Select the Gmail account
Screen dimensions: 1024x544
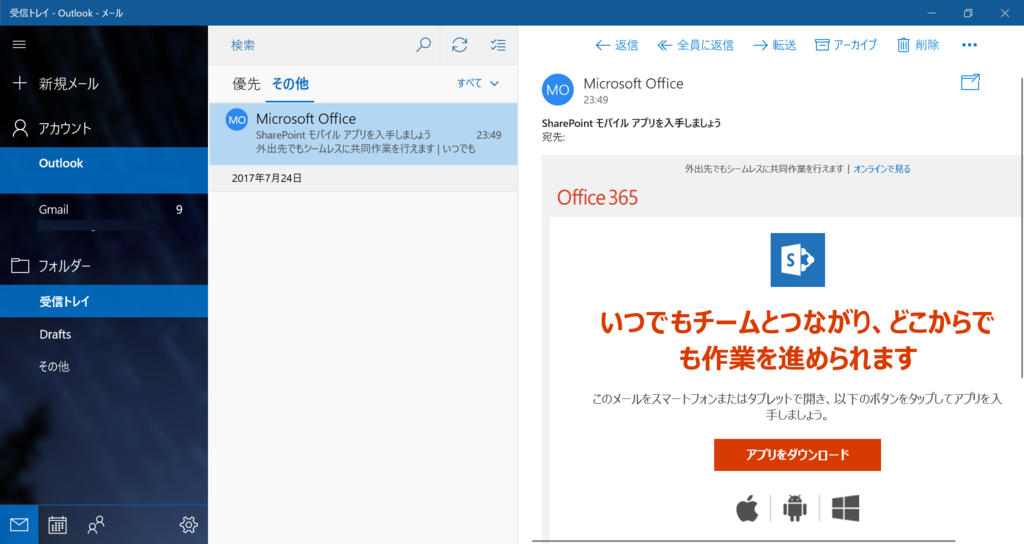pos(104,216)
